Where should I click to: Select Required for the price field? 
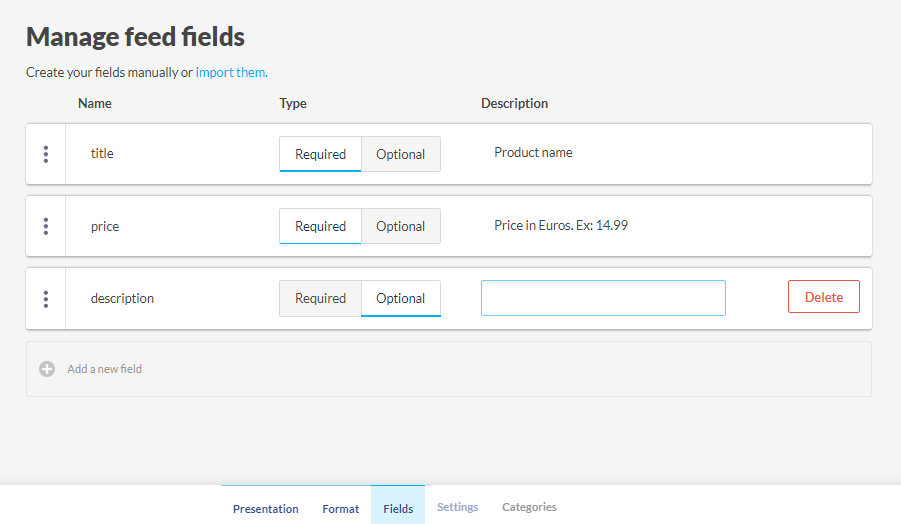tap(320, 226)
